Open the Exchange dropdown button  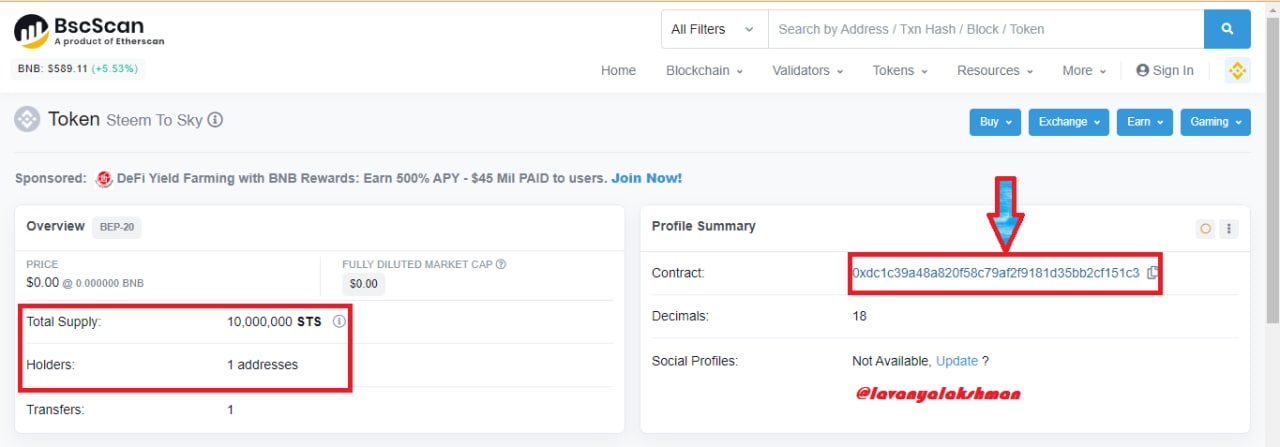(x=1068, y=122)
